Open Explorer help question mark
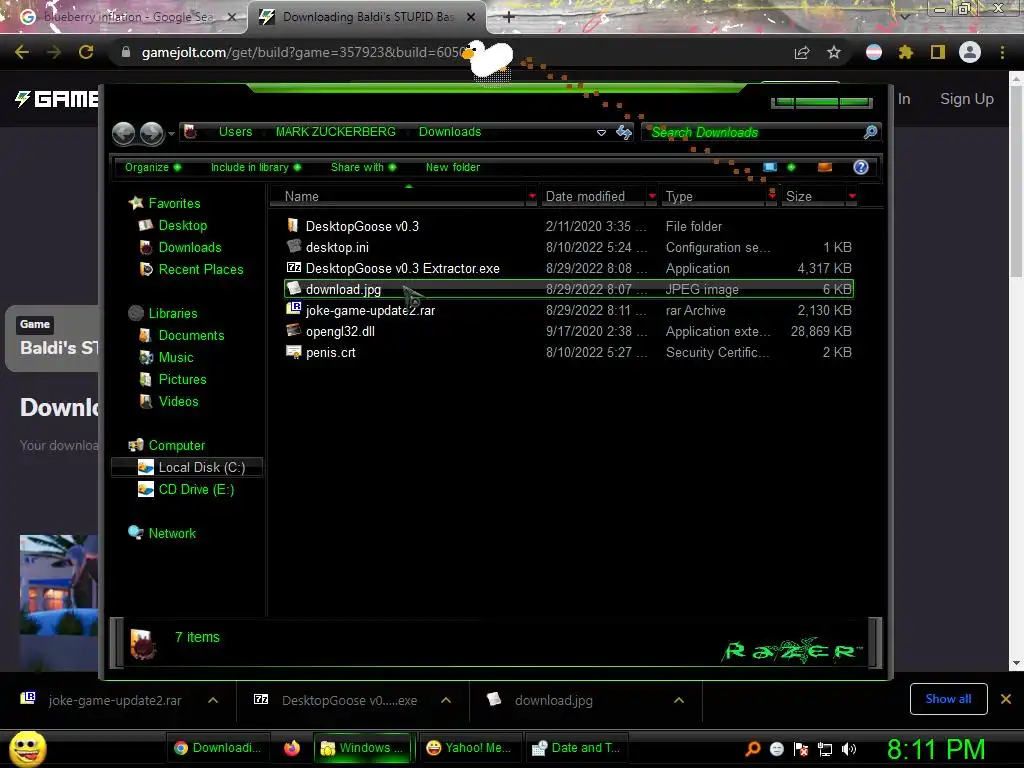This screenshot has height=768, width=1024. pos(861,167)
